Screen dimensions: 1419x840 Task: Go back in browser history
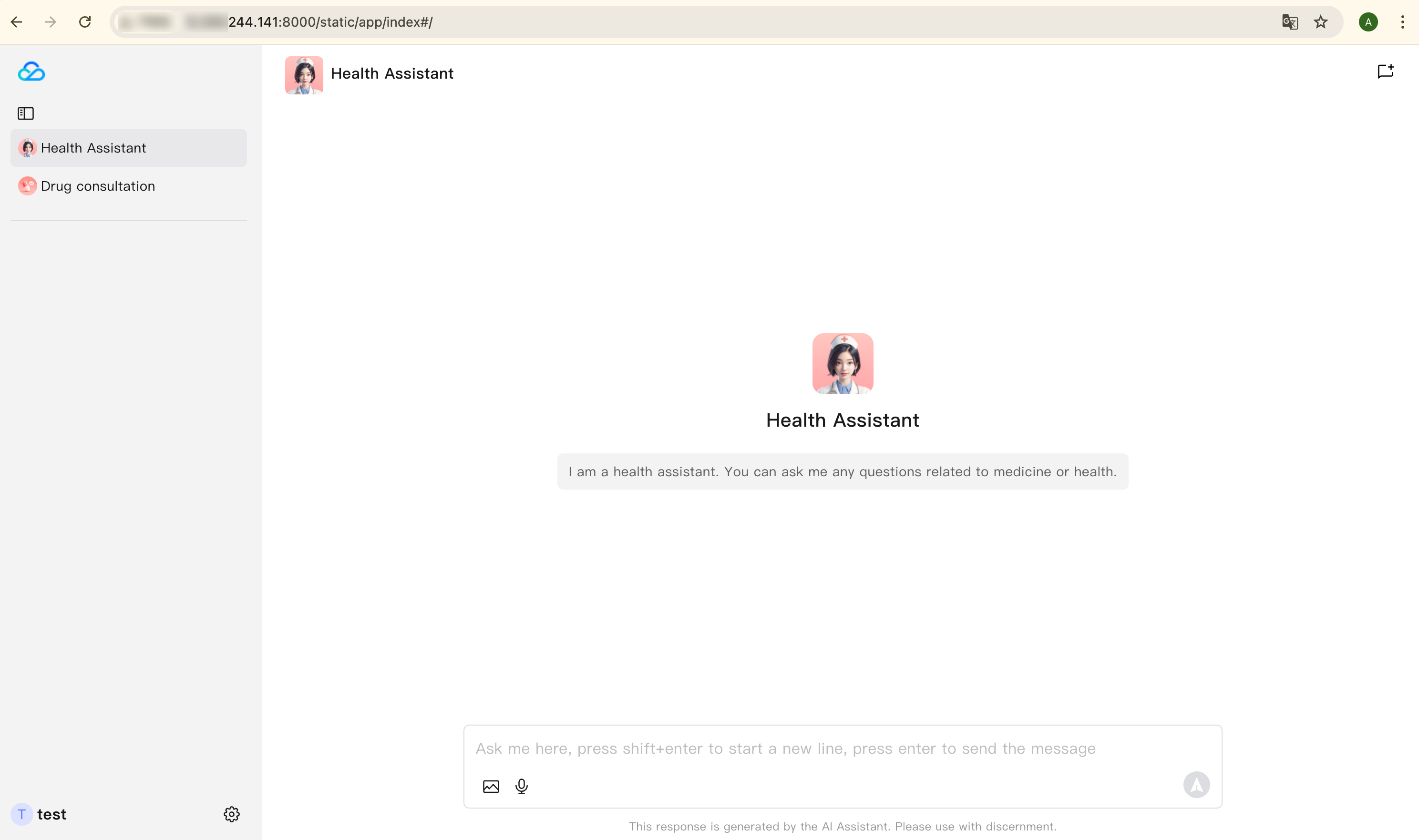(16, 22)
